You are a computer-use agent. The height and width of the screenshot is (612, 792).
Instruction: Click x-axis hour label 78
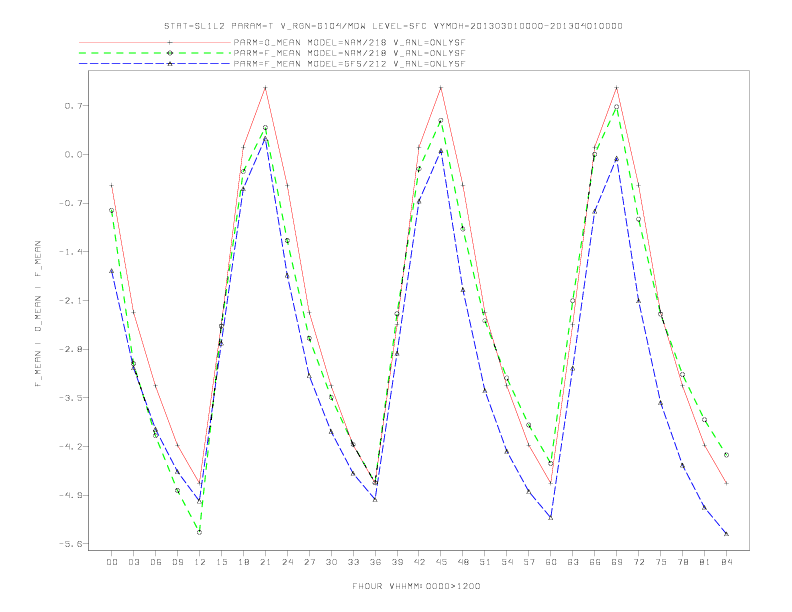[682, 562]
